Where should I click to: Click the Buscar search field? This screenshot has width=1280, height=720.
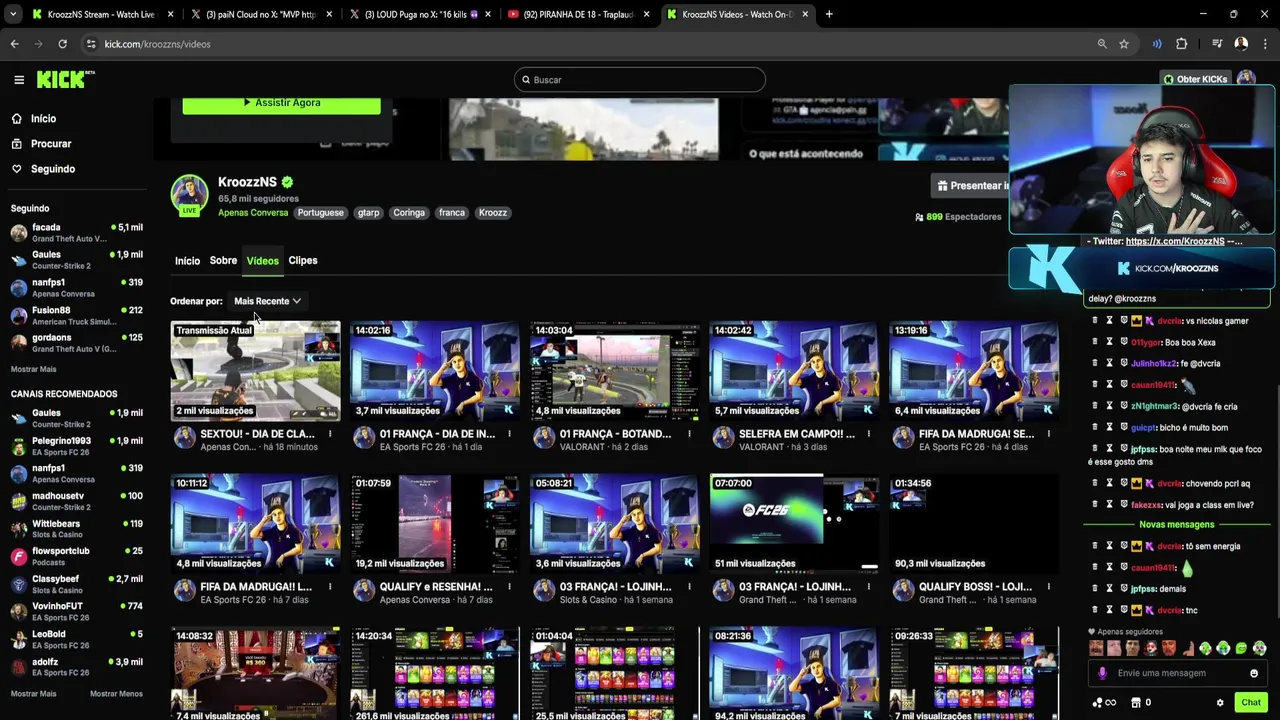click(x=640, y=80)
